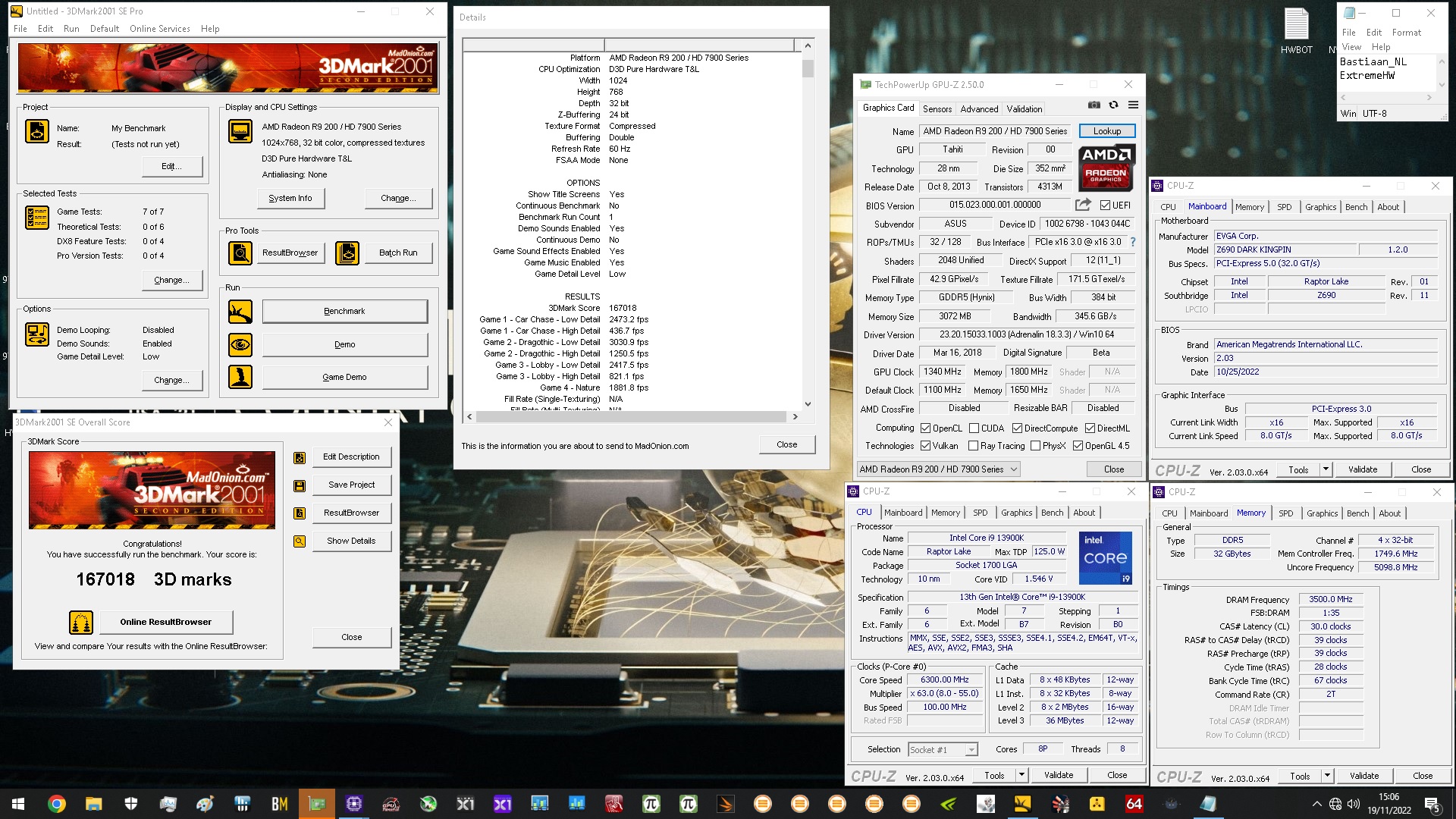
Task: Switch to the Sensors tab in GPU-Z
Action: point(937,109)
